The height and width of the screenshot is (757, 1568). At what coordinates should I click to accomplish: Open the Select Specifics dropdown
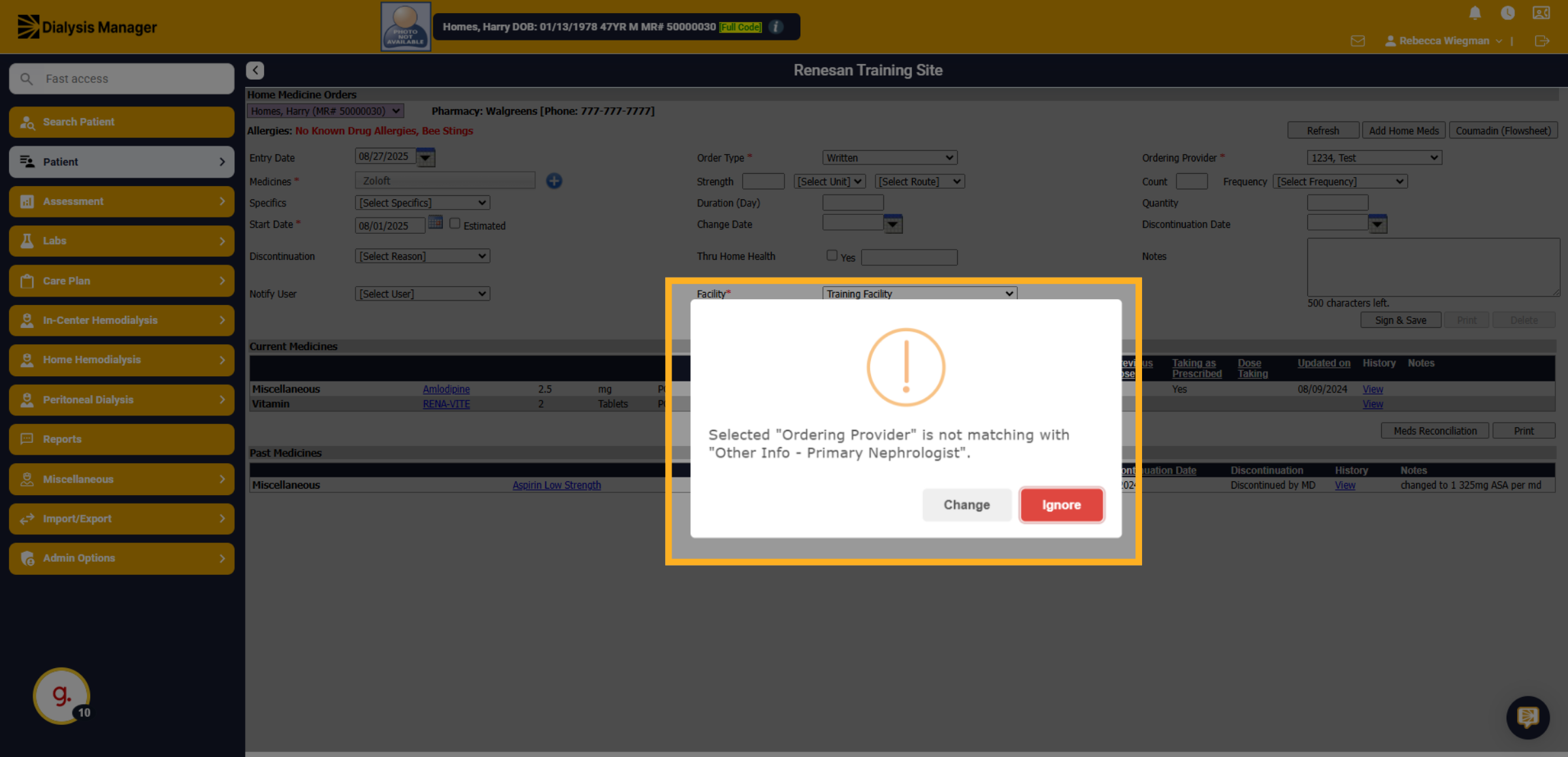tap(423, 203)
